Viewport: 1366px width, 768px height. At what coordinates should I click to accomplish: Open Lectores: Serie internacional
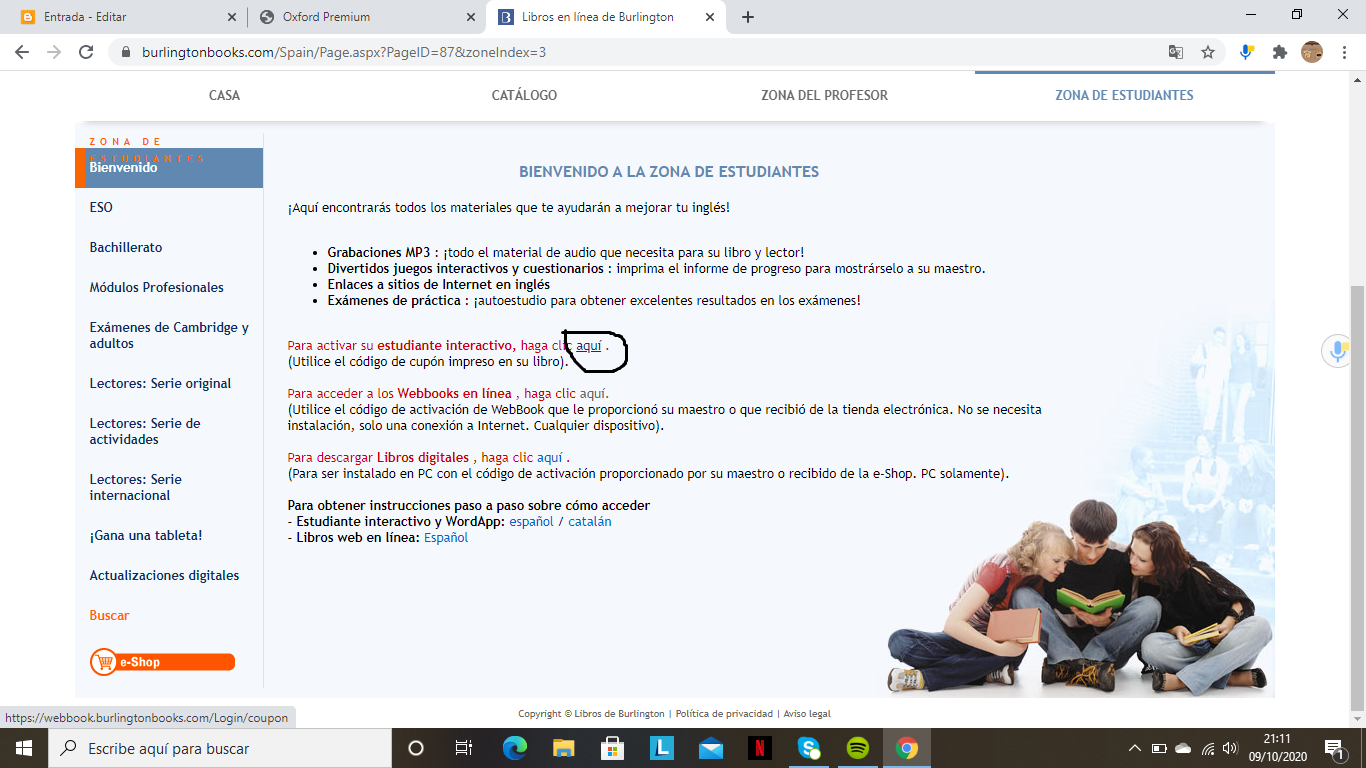[136, 487]
